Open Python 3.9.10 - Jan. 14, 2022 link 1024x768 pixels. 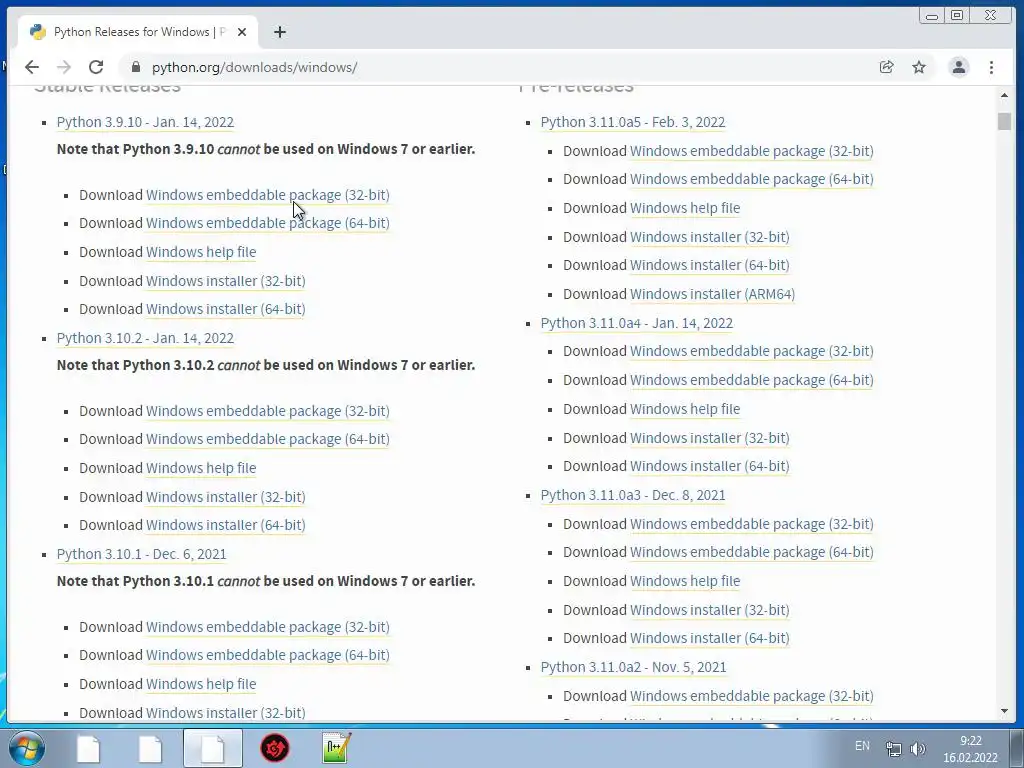(x=145, y=122)
